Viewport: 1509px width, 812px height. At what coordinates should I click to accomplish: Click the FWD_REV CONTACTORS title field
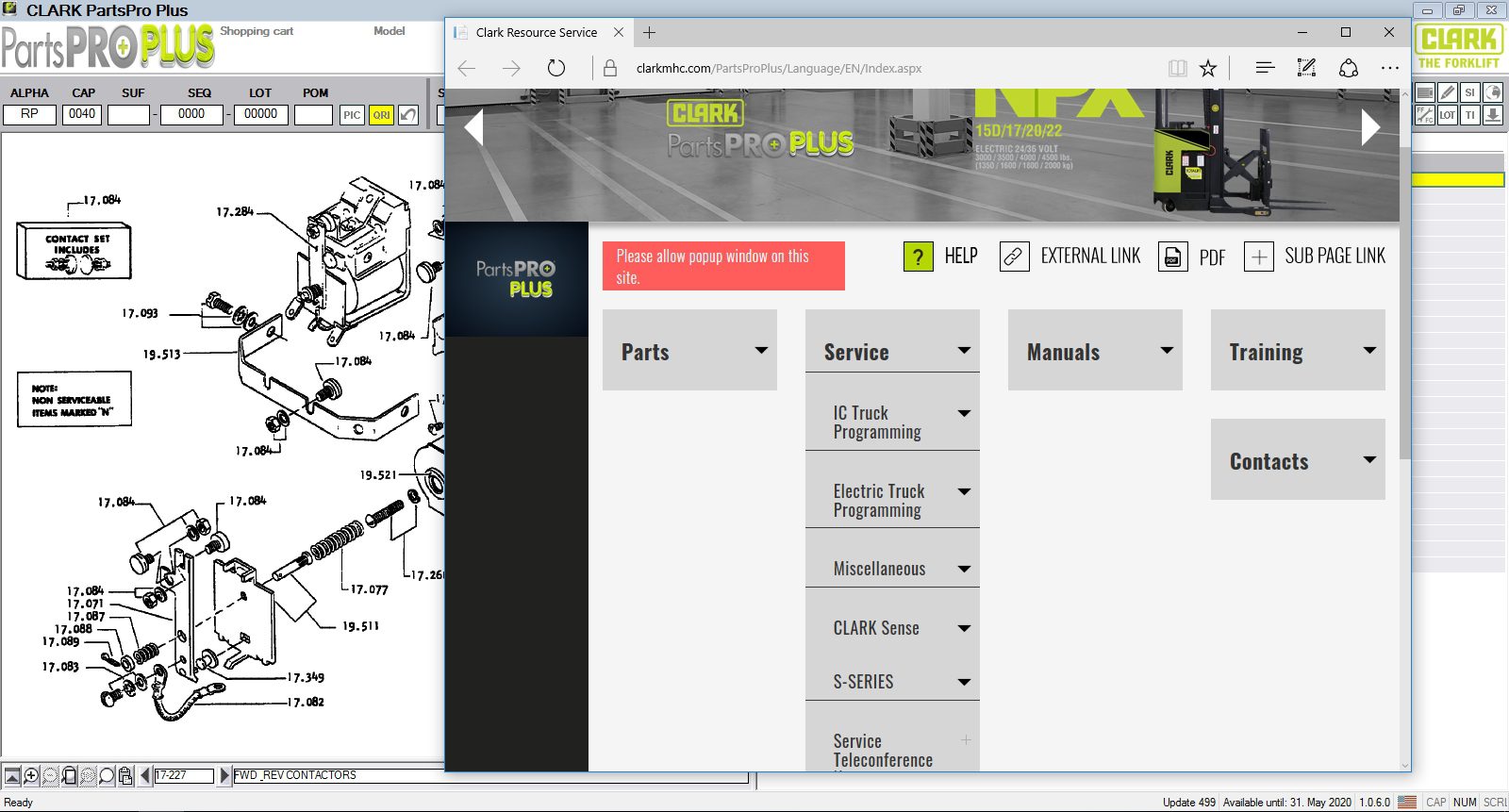[x=490, y=775]
